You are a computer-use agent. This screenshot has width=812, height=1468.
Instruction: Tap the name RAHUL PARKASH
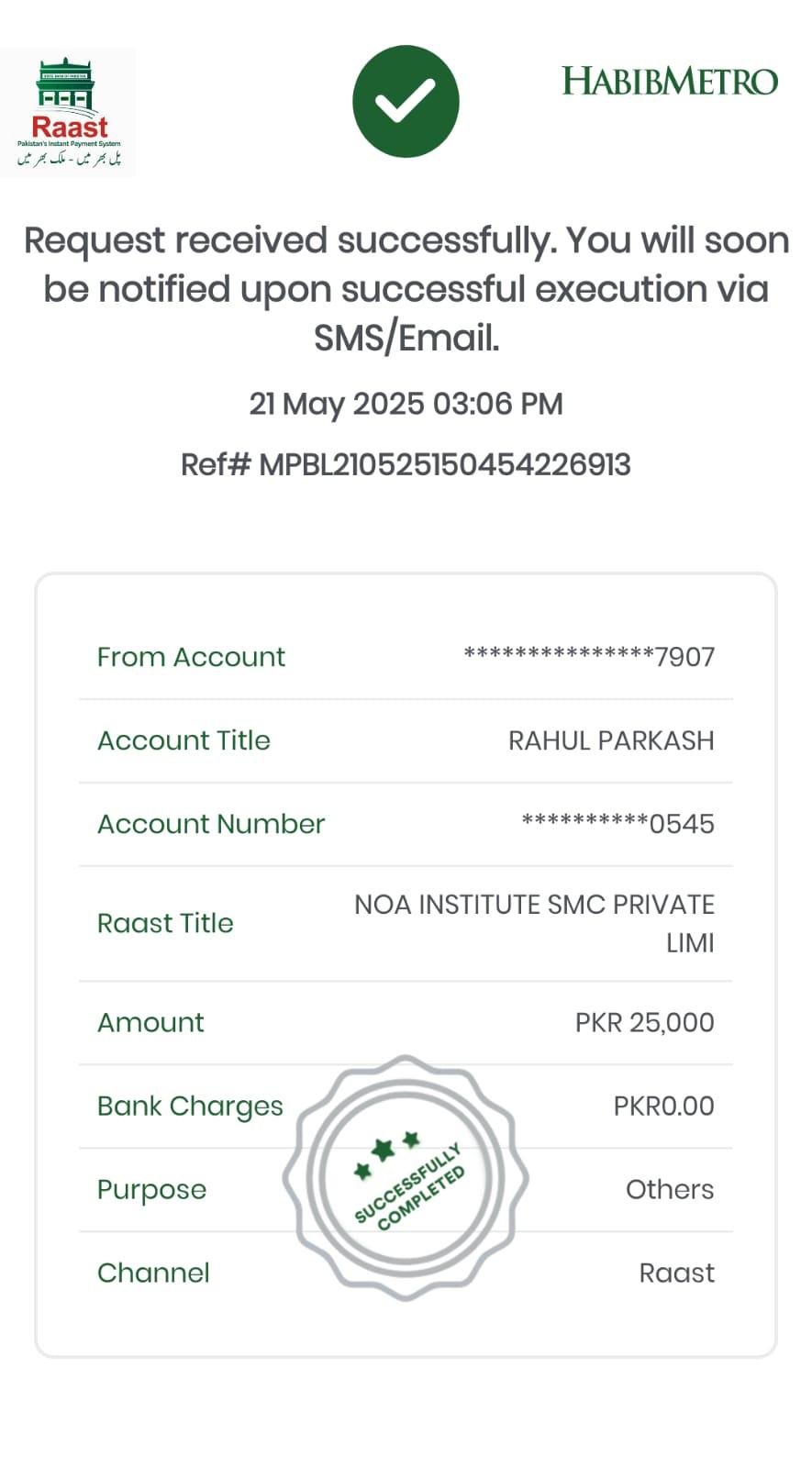pos(611,740)
